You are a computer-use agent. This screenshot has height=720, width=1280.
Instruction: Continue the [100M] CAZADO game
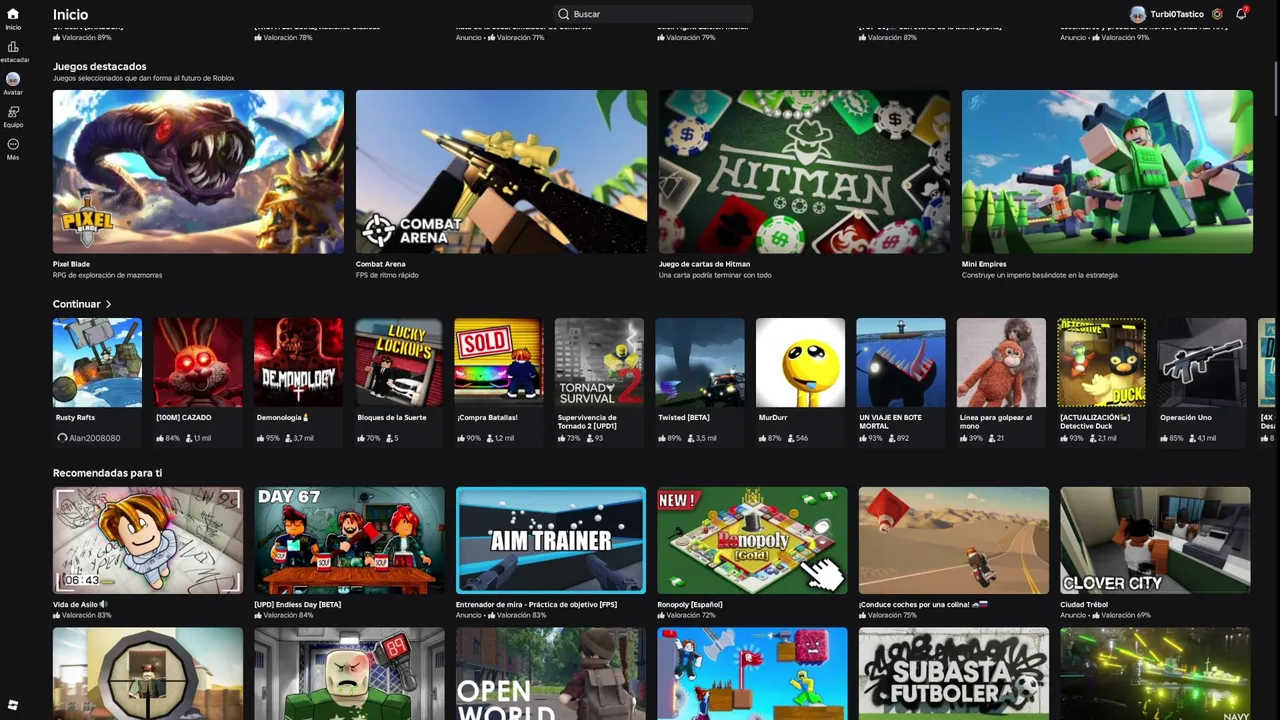tap(198, 362)
